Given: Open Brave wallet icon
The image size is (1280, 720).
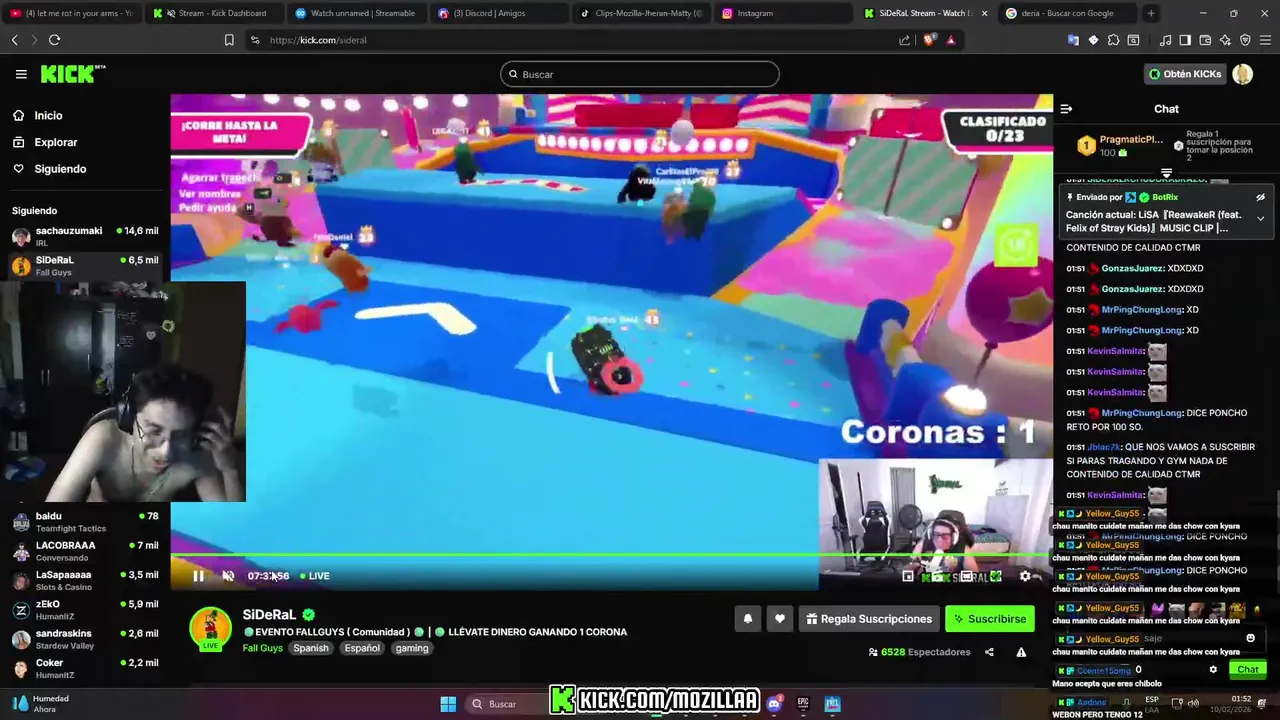Looking at the screenshot, I should coord(1205,40).
